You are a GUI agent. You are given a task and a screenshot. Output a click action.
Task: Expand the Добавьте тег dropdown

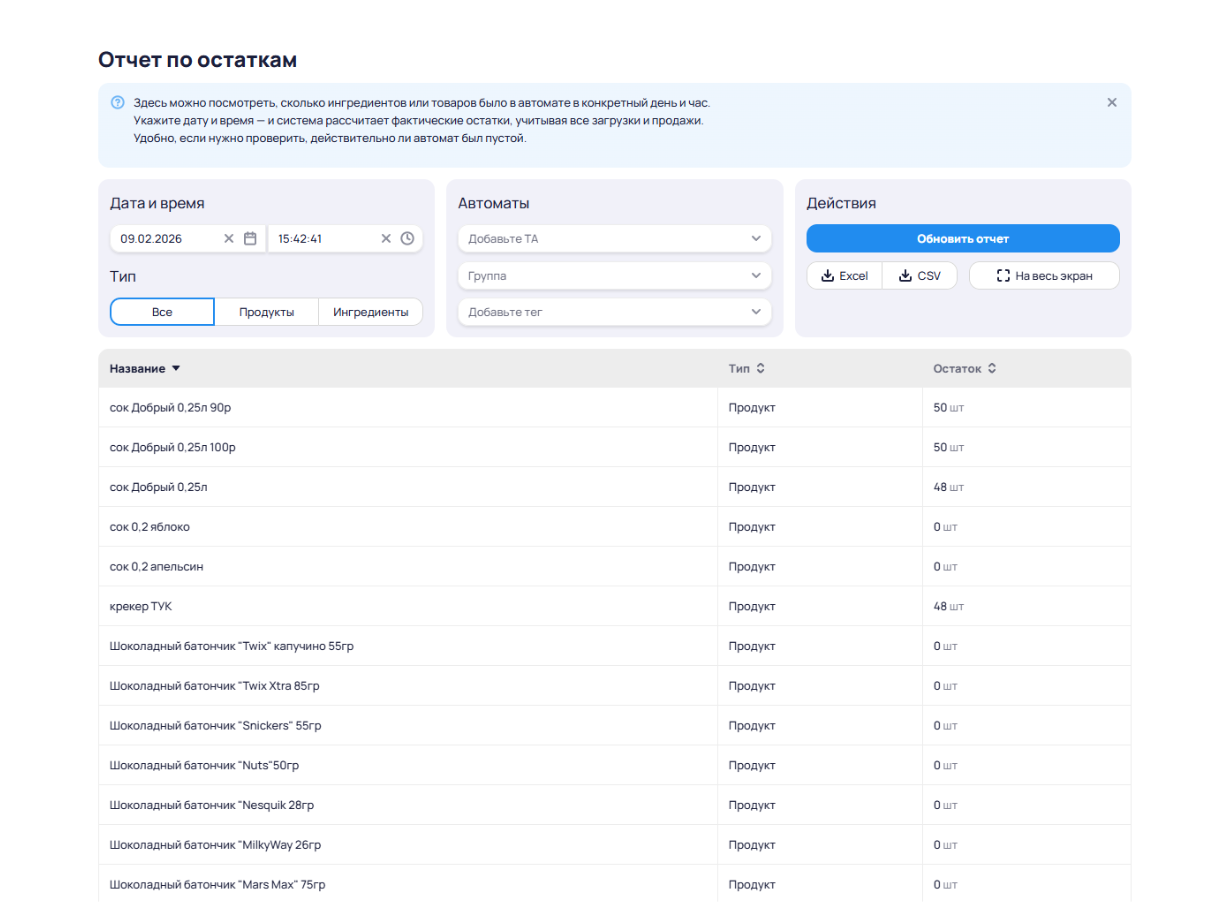(x=614, y=312)
